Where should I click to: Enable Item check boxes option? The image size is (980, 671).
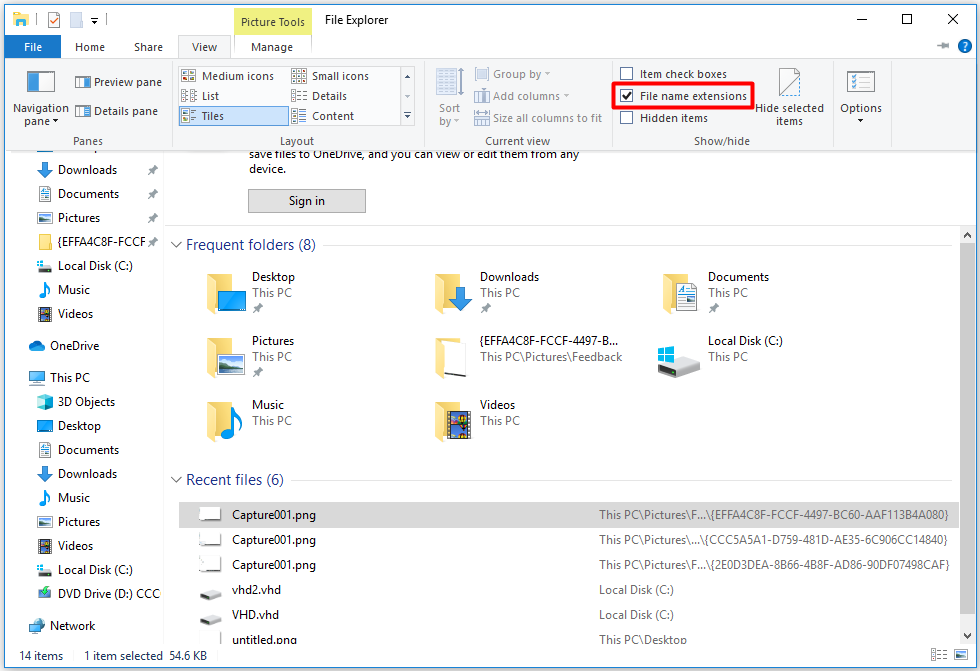click(627, 74)
